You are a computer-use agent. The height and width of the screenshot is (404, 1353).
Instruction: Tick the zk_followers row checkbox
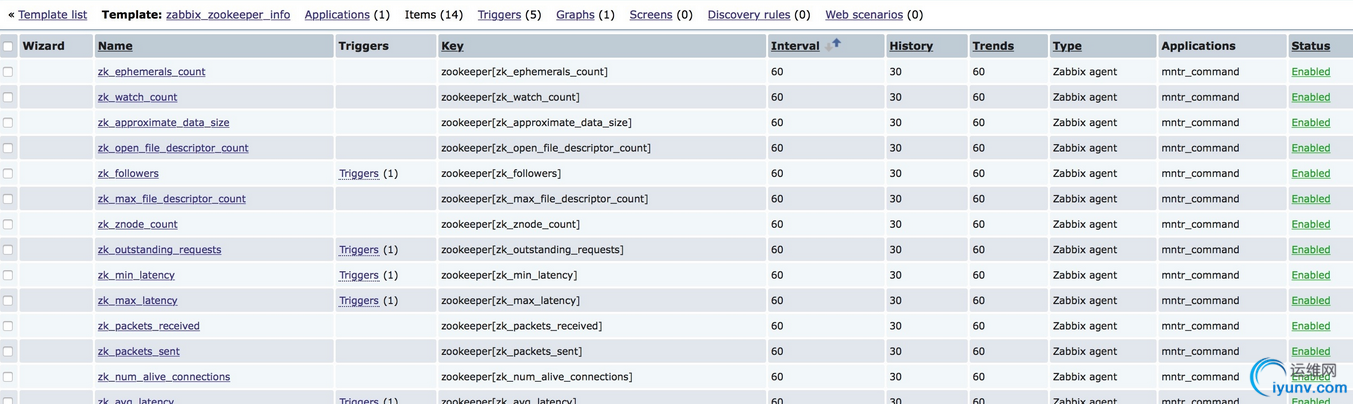coord(8,173)
